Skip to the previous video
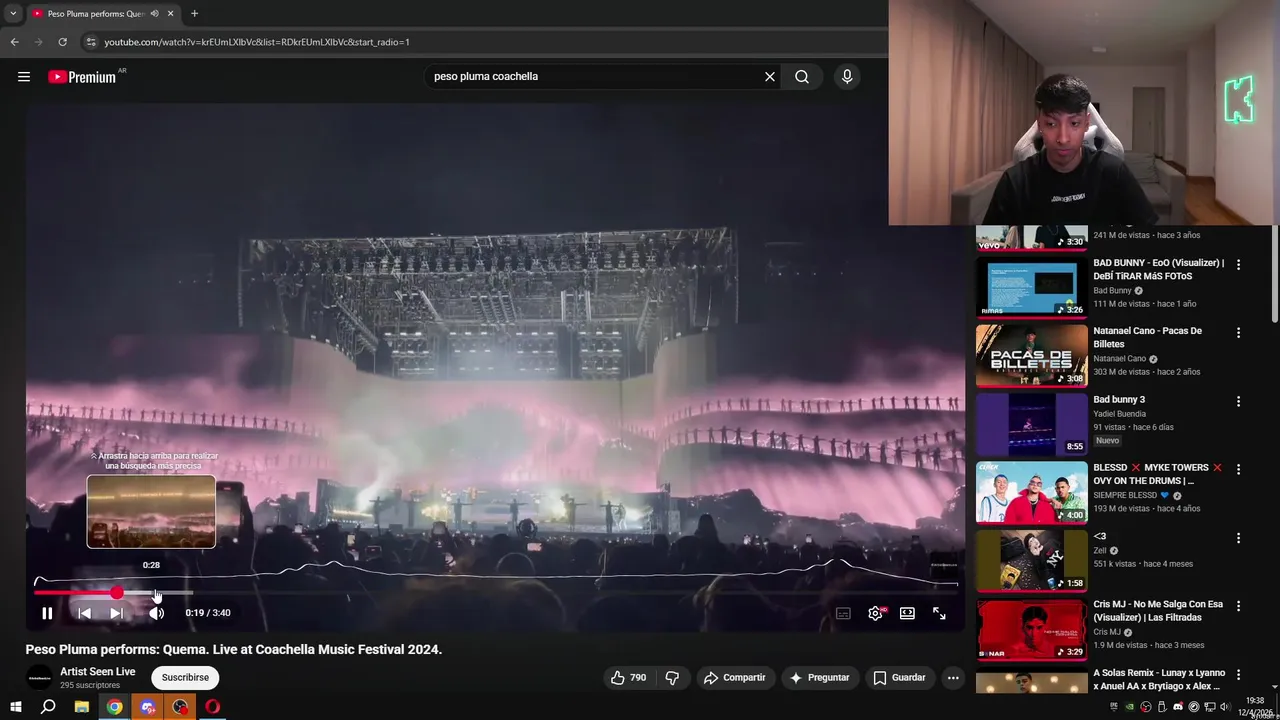The width and height of the screenshot is (1280, 720). pyautogui.click(x=84, y=613)
